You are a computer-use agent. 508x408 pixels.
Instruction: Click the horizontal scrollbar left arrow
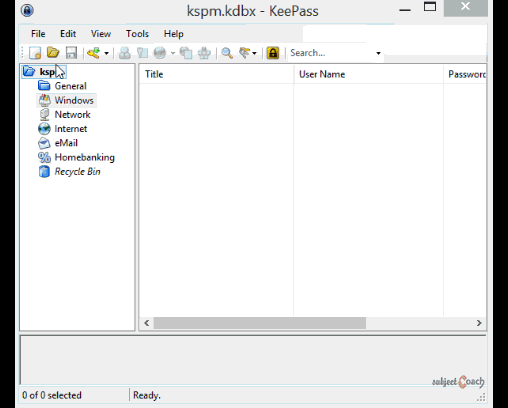coord(147,323)
